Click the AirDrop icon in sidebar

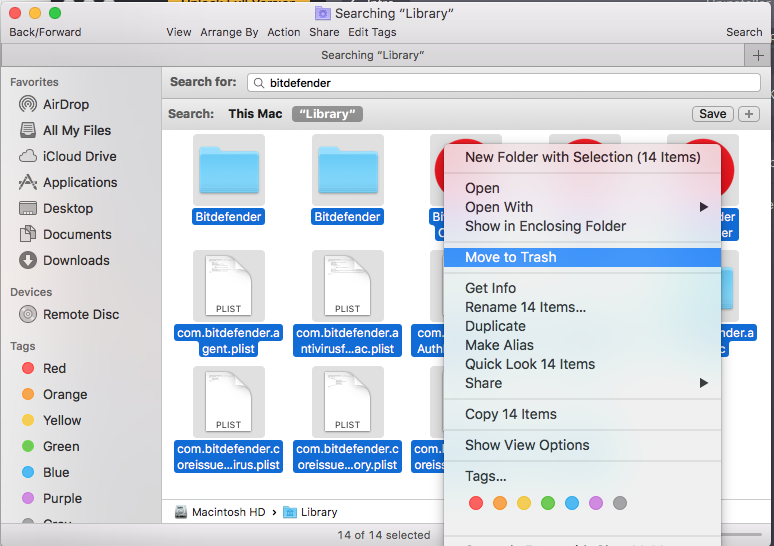(28, 104)
